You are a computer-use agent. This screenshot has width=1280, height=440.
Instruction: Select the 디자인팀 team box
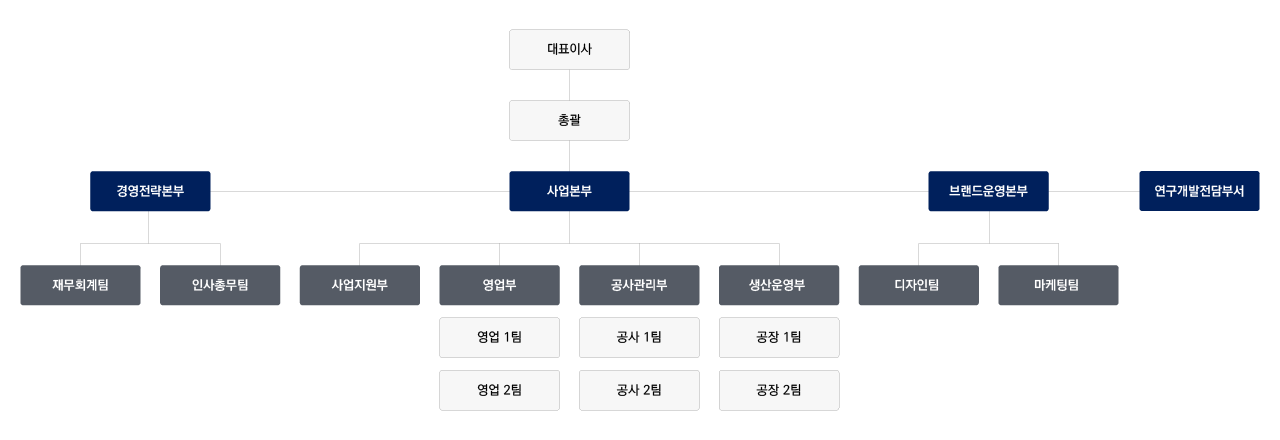coord(918,285)
